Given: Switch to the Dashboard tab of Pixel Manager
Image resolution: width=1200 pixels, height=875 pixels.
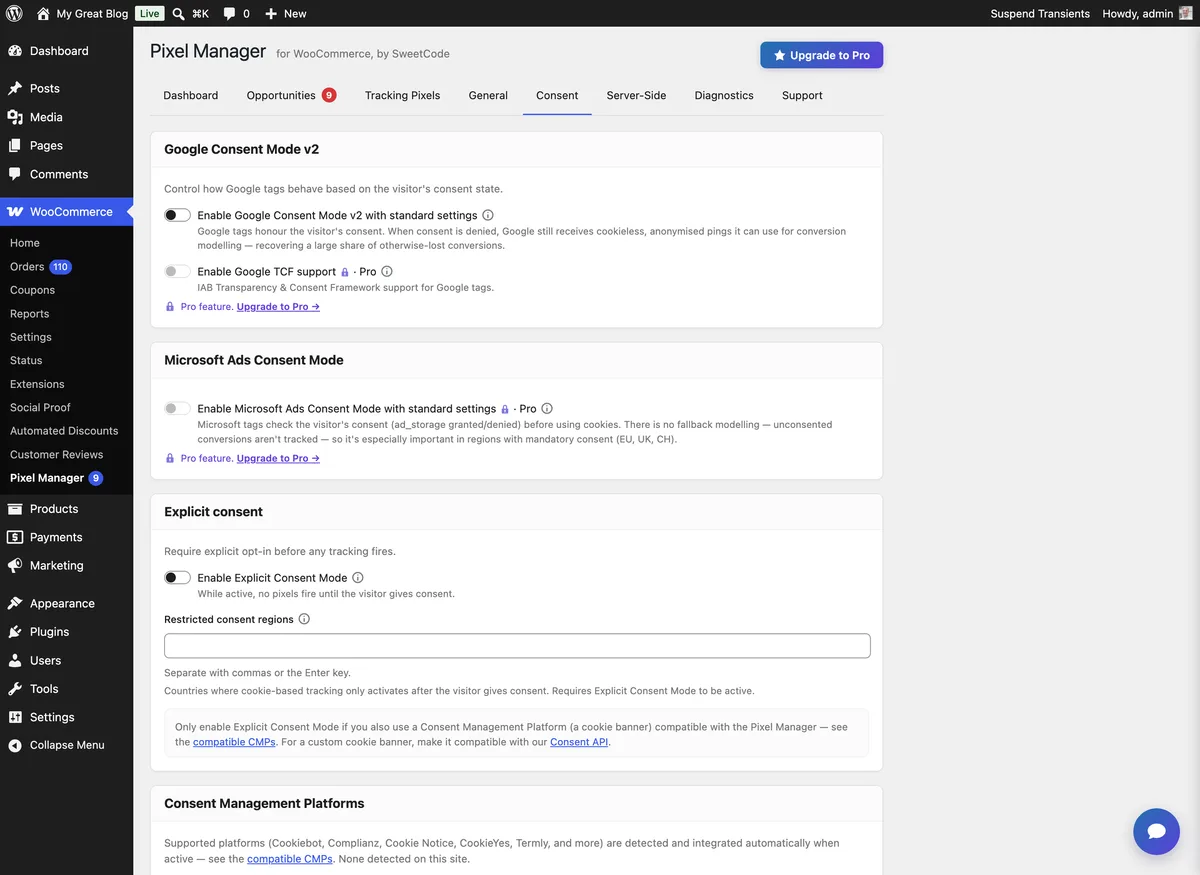Looking at the screenshot, I should pyautogui.click(x=191, y=96).
